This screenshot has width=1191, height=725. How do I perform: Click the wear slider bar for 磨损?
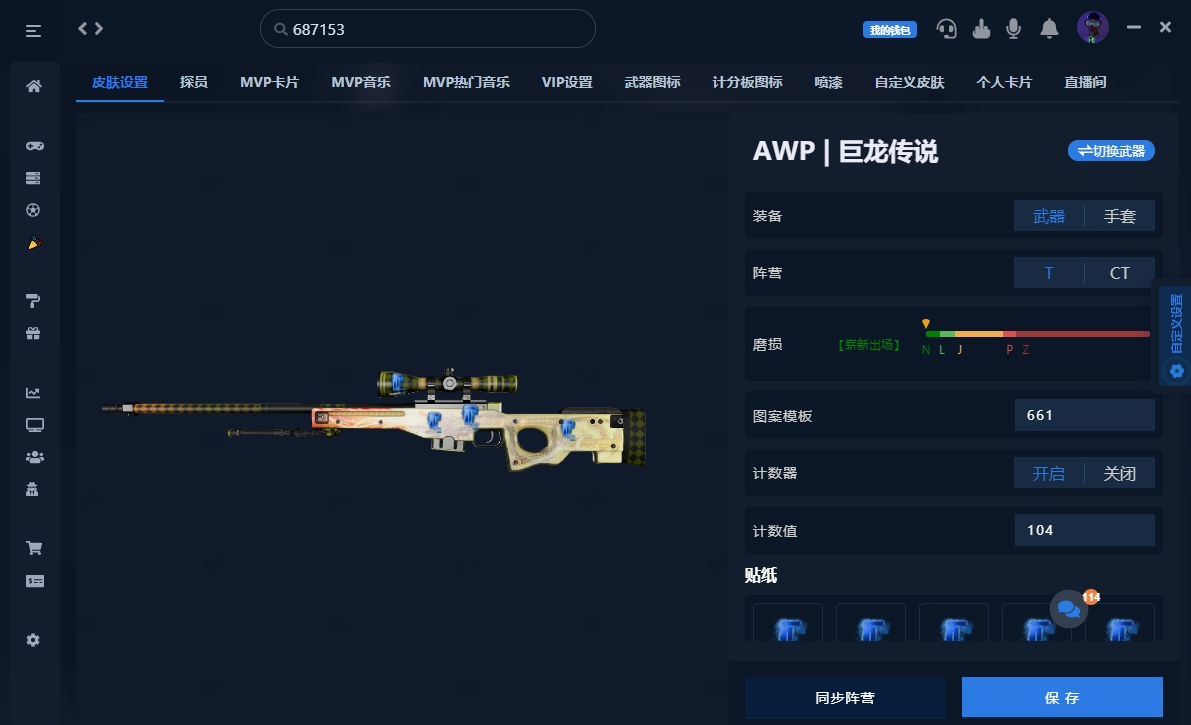click(x=1037, y=334)
